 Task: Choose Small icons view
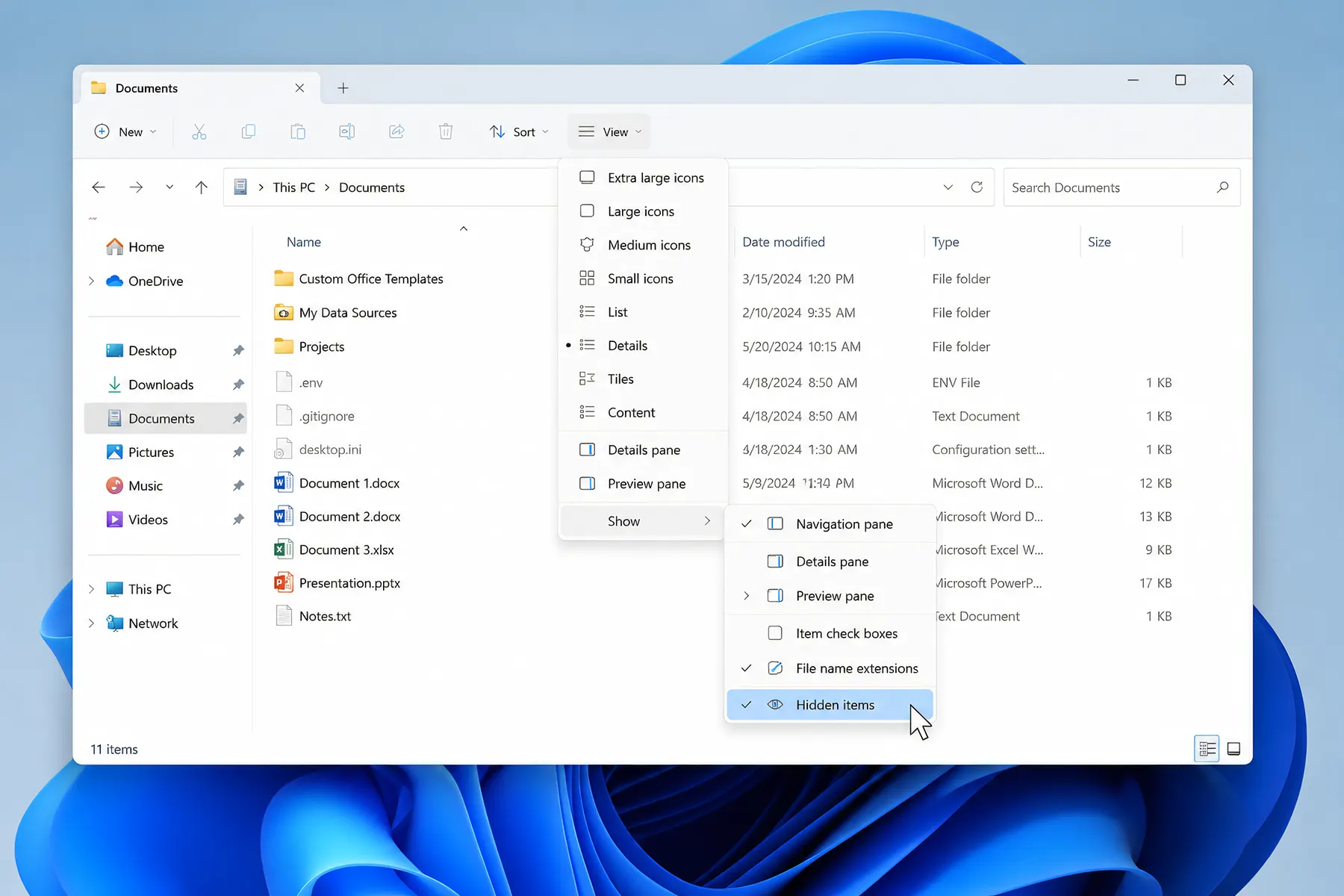point(643,279)
